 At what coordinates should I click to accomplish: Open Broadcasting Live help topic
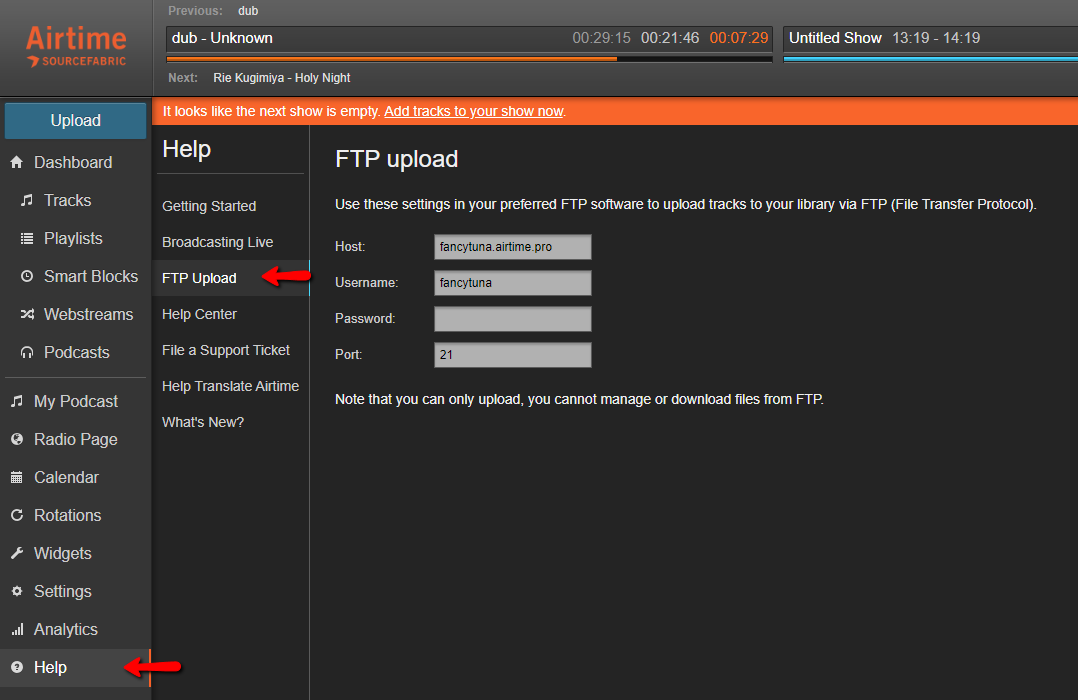[x=217, y=242]
